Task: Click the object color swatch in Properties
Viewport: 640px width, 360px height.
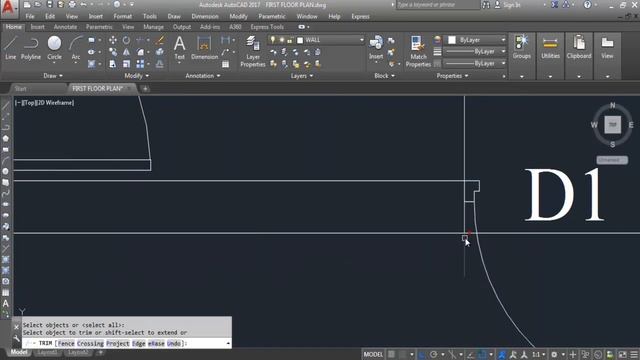Action: 452,40
